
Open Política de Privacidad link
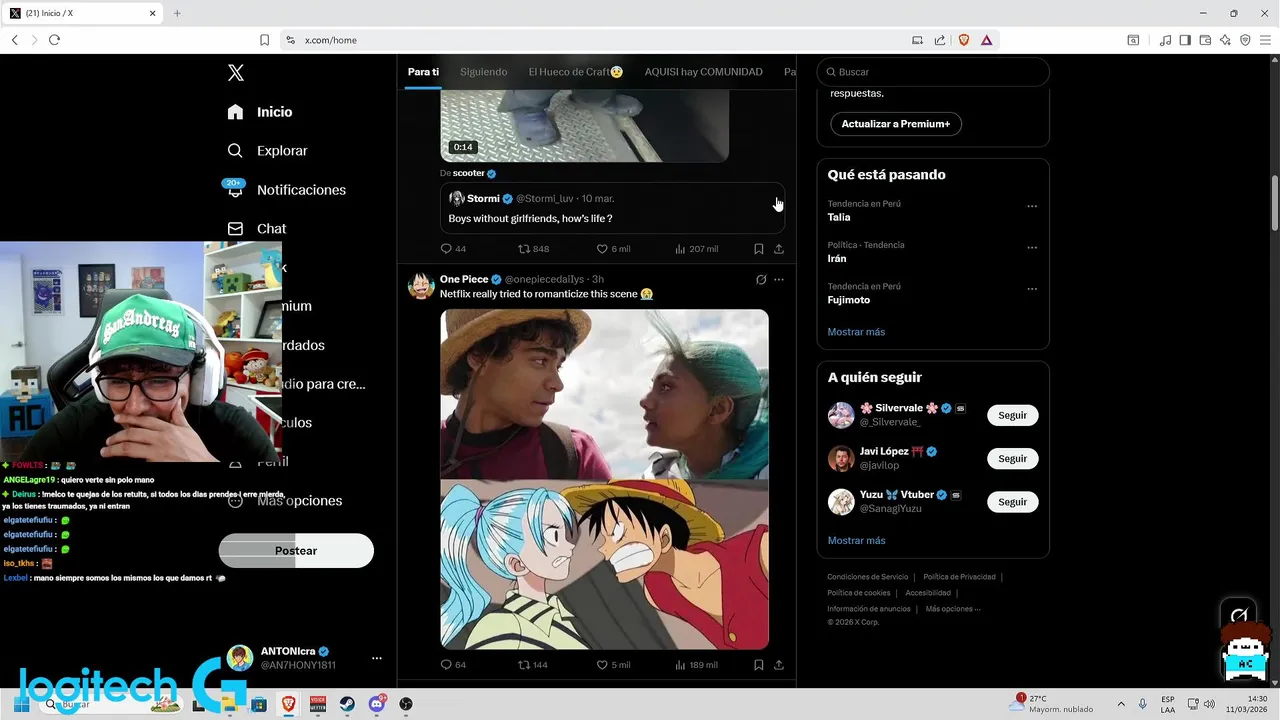[x=959, y=577]
